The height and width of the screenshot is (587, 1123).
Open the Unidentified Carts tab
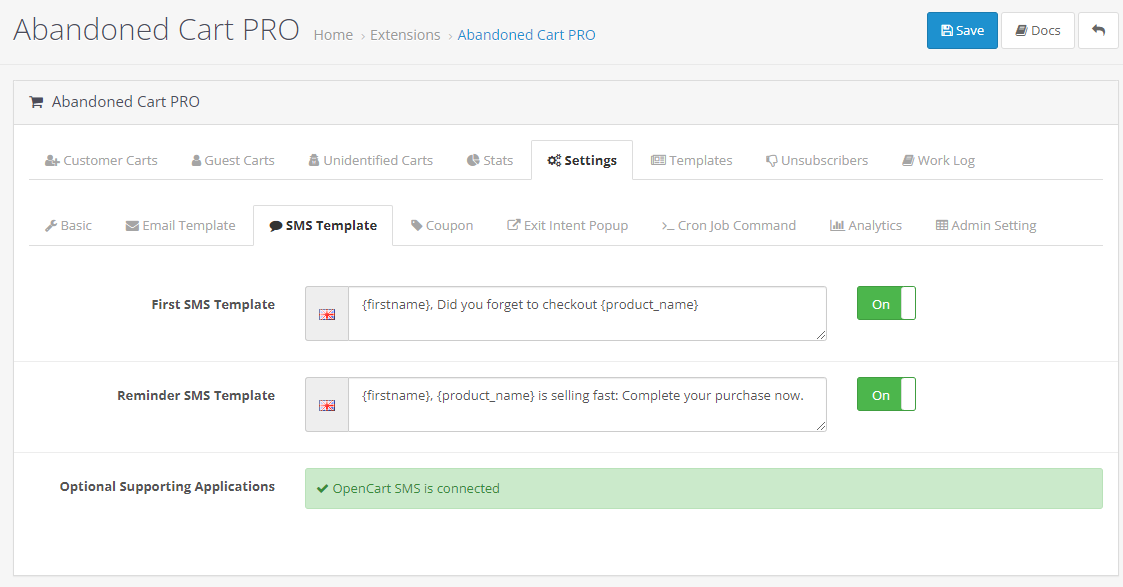point(370,160)
